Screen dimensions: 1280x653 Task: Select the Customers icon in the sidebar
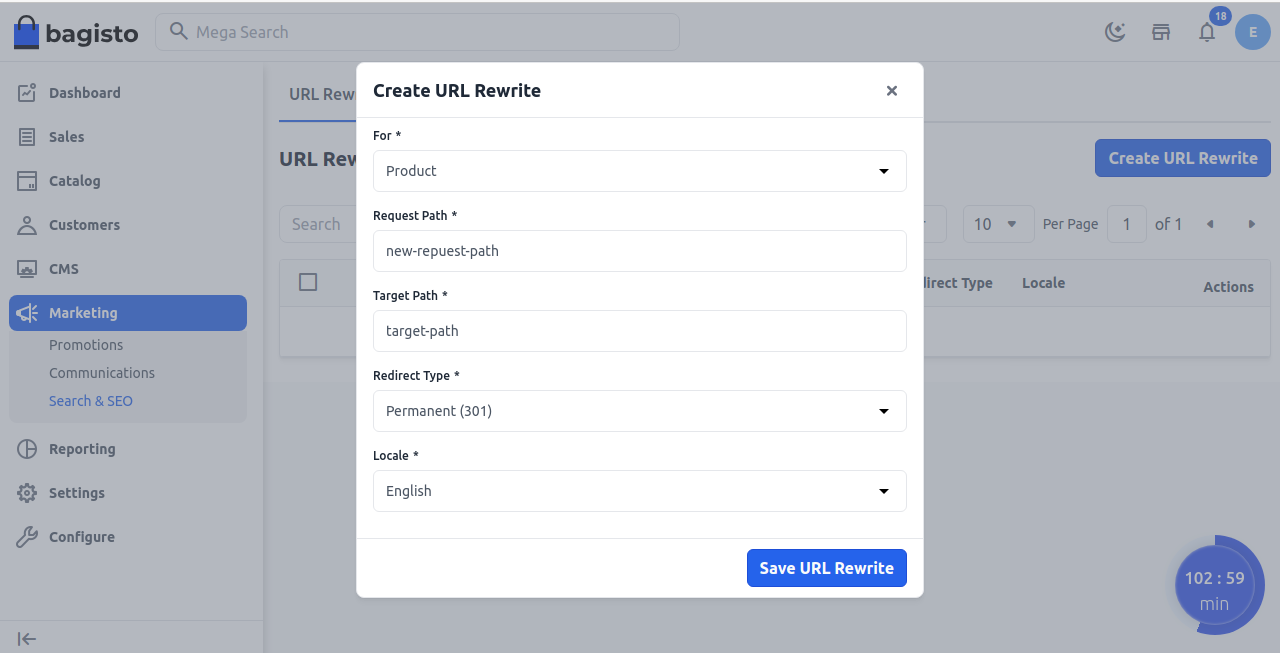[26, 224]
